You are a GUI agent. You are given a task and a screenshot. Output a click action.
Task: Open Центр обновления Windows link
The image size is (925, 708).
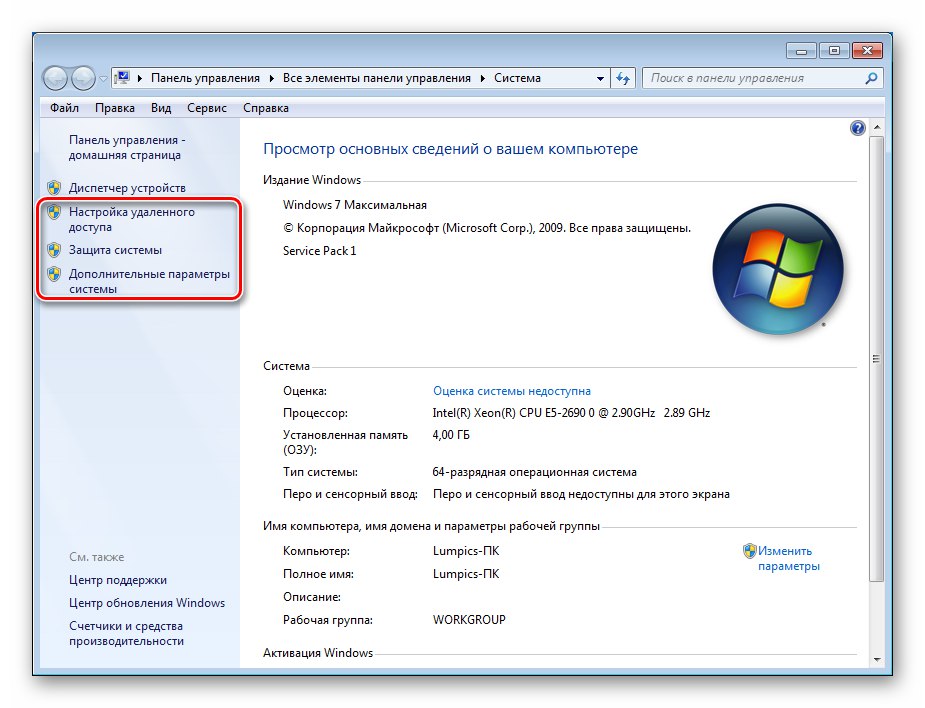click(x=147, y=604)
